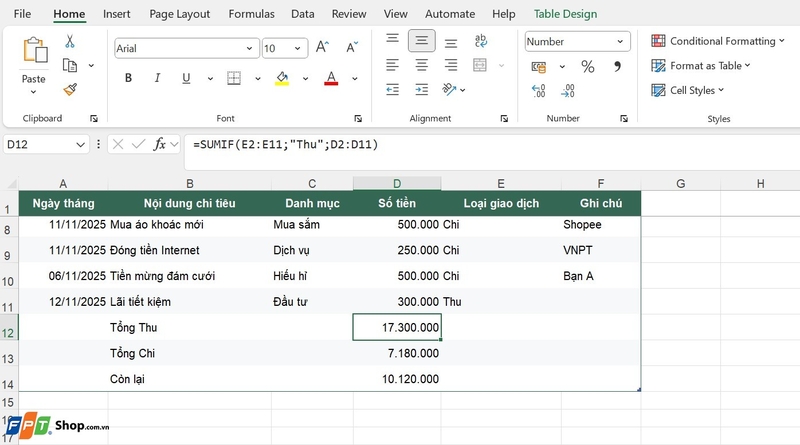This screenshot has height=445, width=800.
Task: Click the Increase Decimal icon
Action: tap(539, 91)
